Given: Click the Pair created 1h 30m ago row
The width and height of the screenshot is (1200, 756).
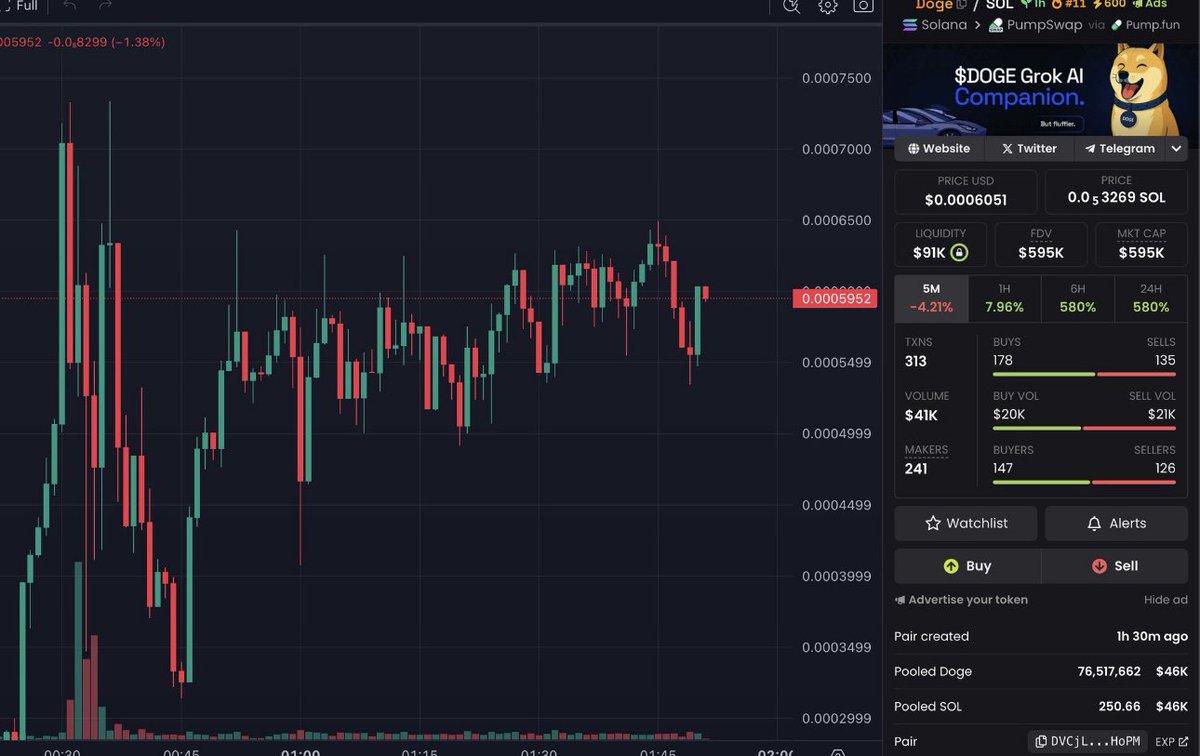Looking at the screenshot, I should tap(1041, 636).
